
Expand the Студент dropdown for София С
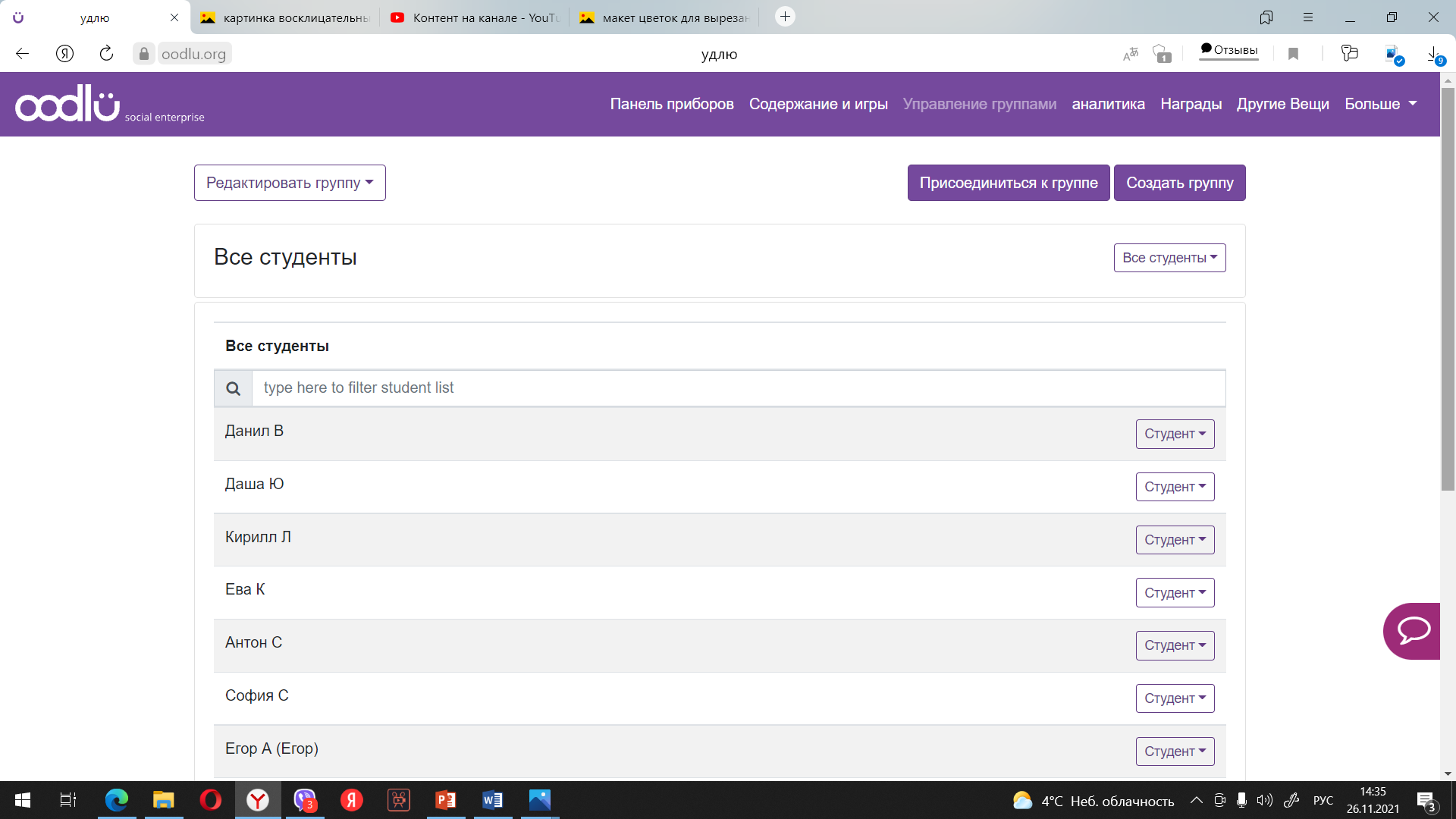1175,698
